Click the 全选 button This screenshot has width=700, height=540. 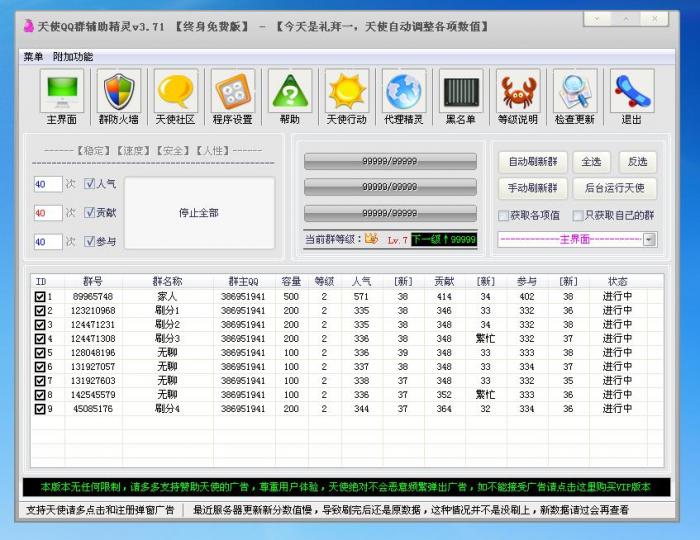(591, 162)
